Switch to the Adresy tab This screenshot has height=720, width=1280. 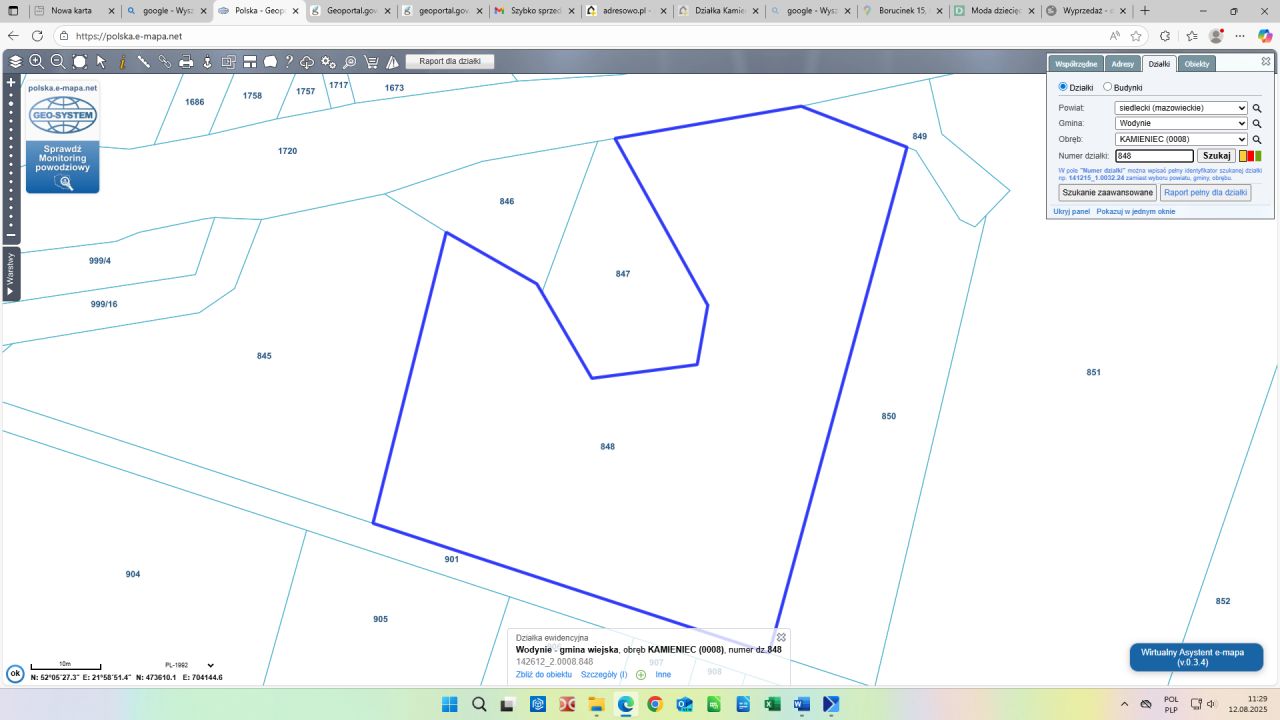tap(1123, 63)
